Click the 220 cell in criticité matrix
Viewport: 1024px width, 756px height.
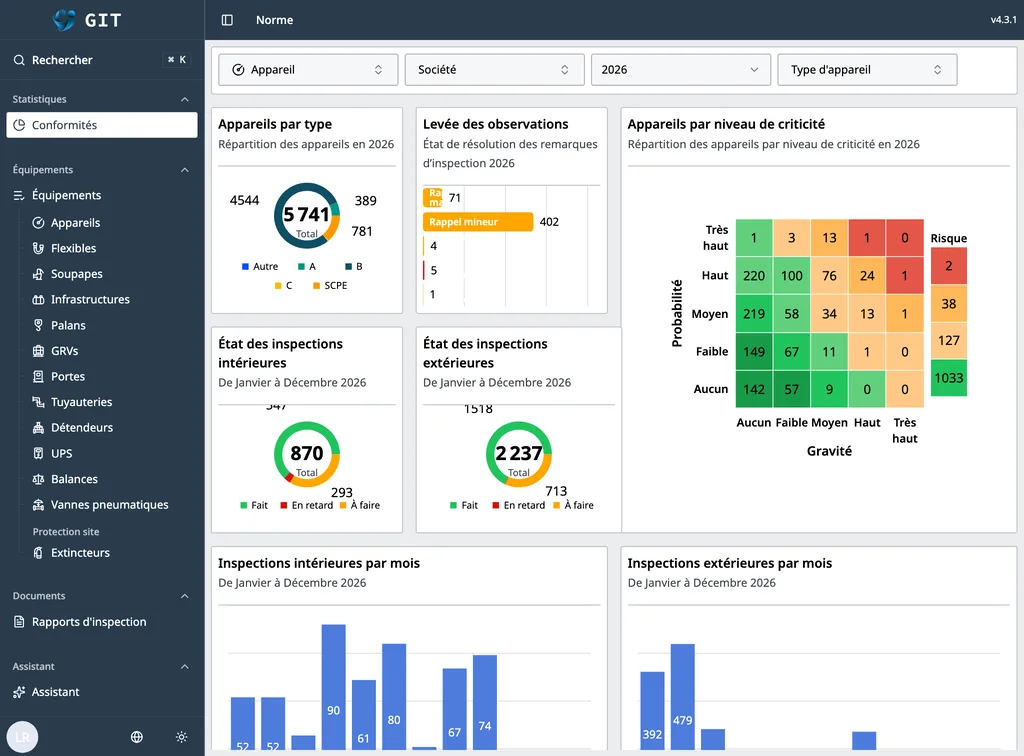(754, 276)
